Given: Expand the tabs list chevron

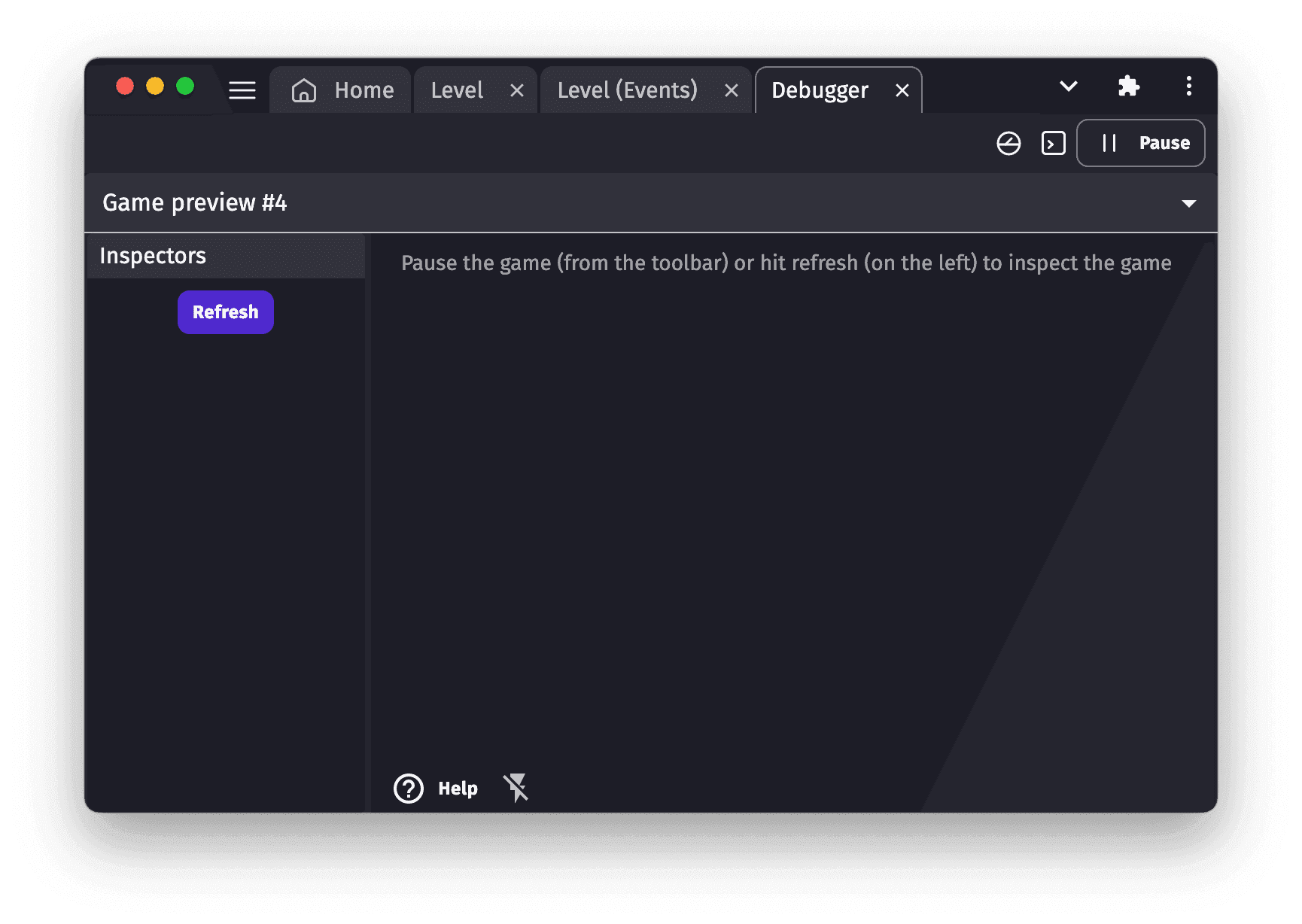Looking at the screenshot, I should pos(1068,87).
